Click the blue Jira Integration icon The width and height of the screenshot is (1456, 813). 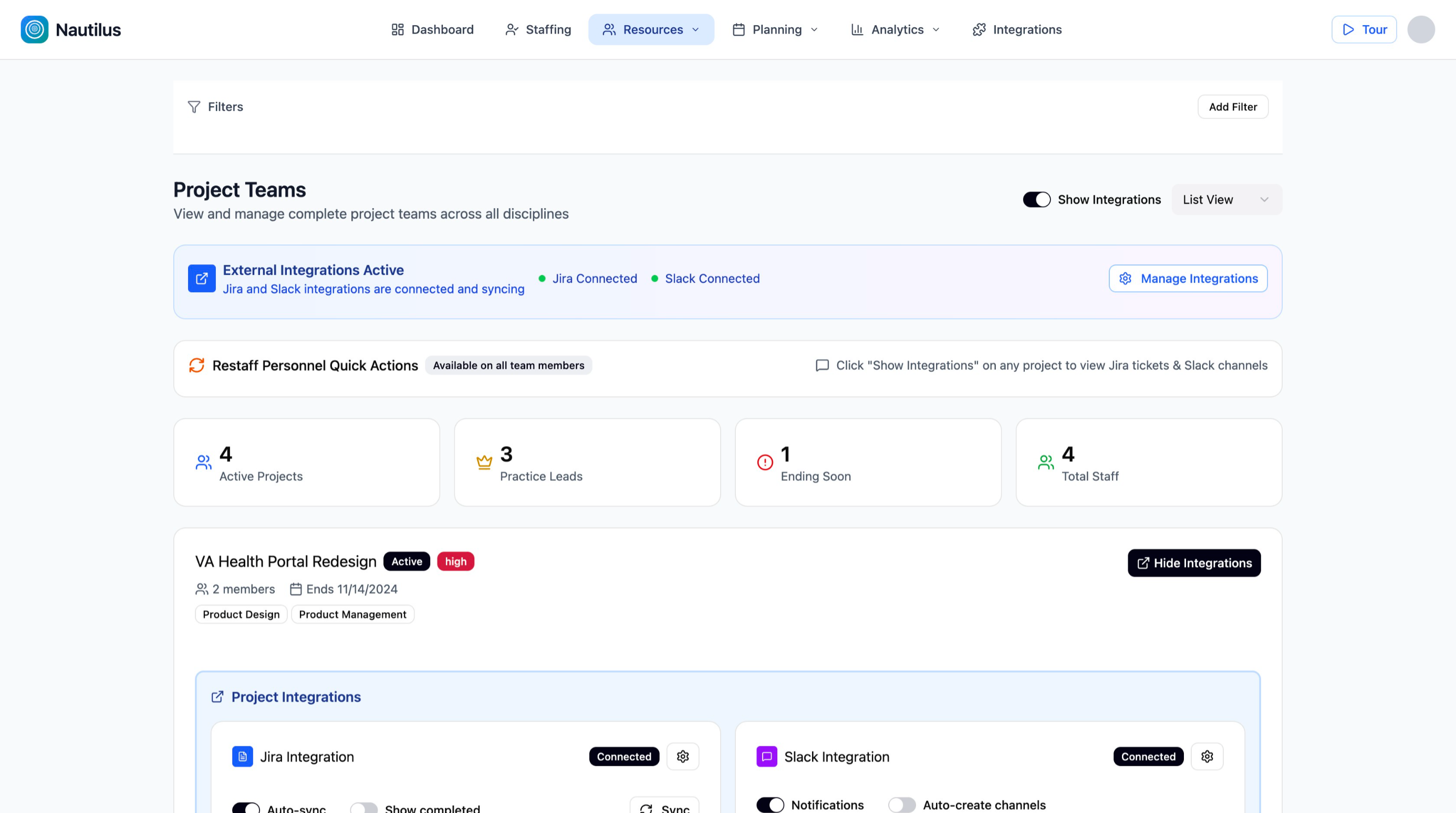(x=243, y=756)
